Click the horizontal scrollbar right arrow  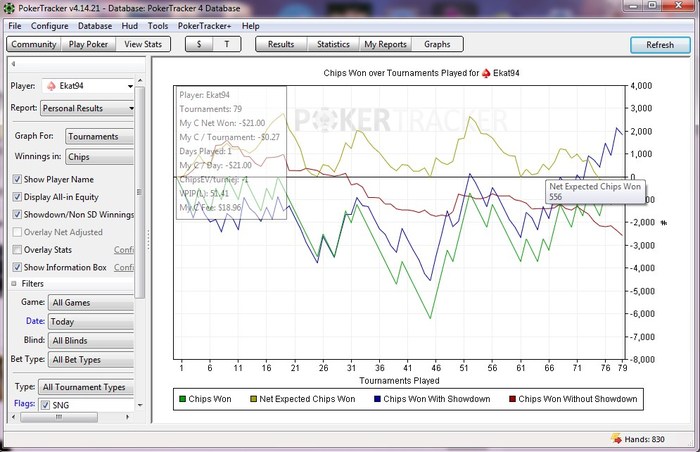[127, 417]
